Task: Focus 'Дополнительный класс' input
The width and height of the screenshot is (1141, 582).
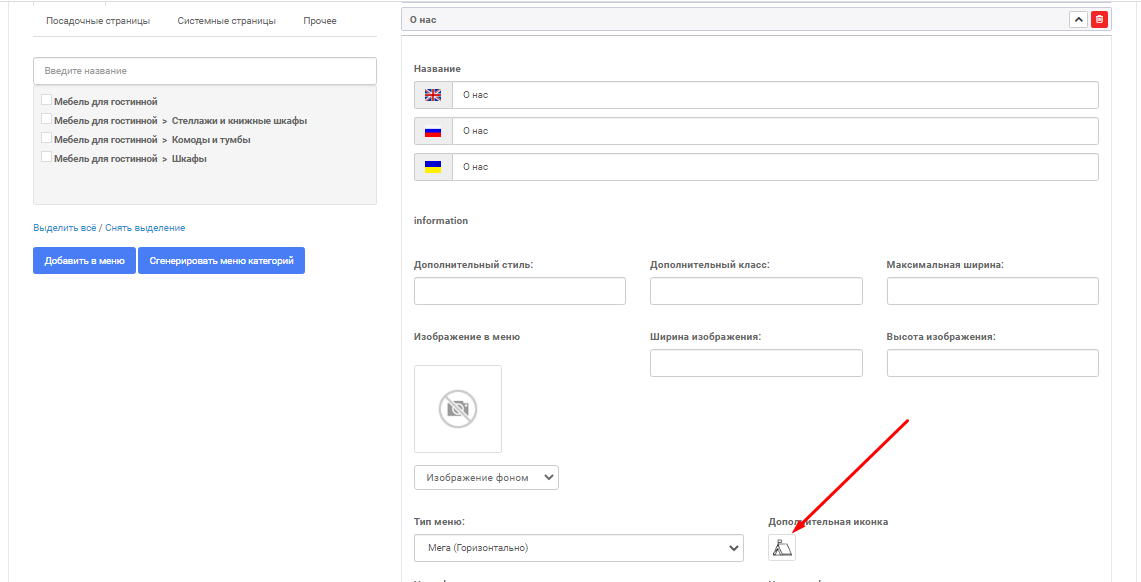Action: [756, 291]
